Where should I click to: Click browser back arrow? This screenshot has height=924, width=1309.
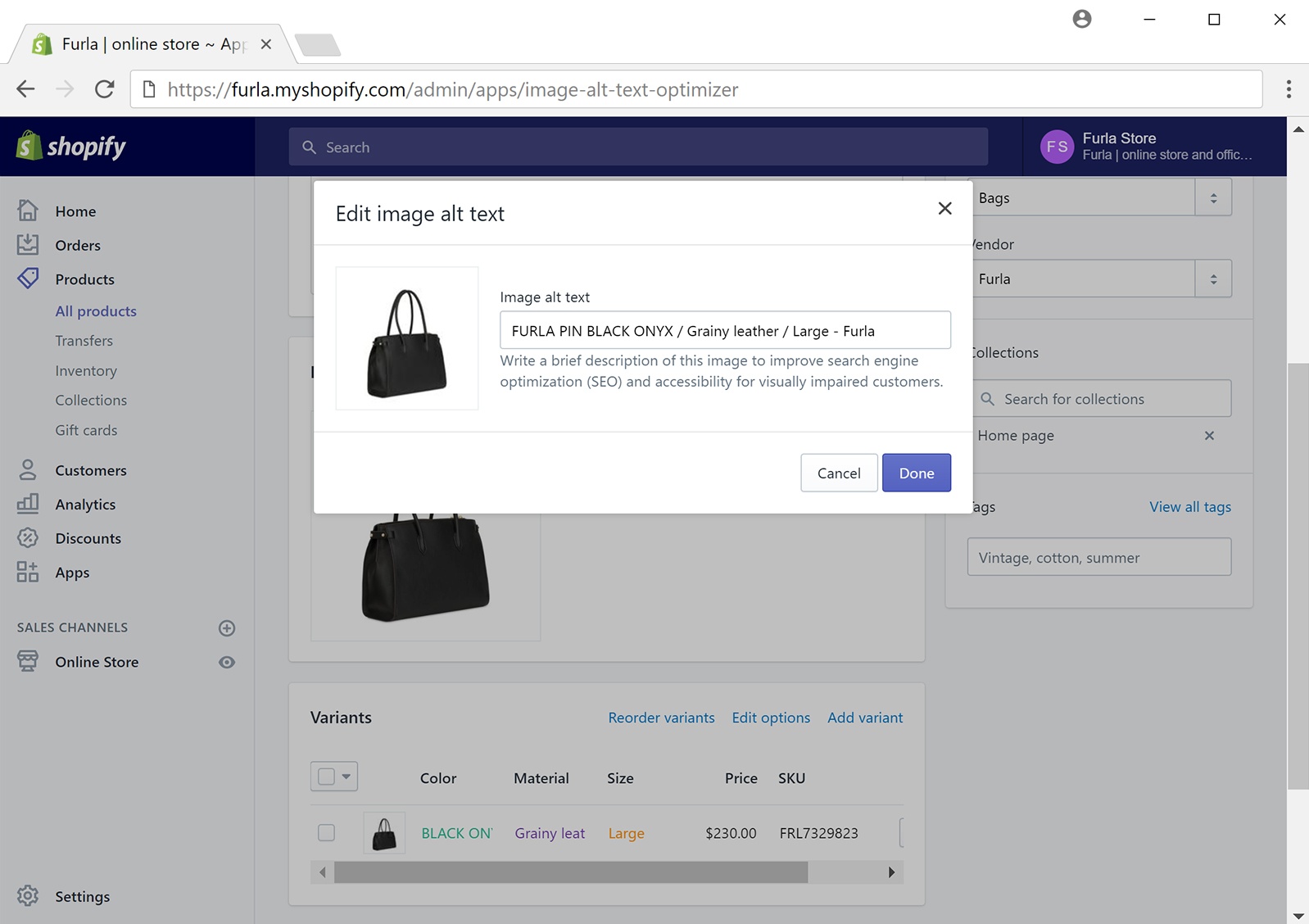pyautogui.click(x=26, y=88)
